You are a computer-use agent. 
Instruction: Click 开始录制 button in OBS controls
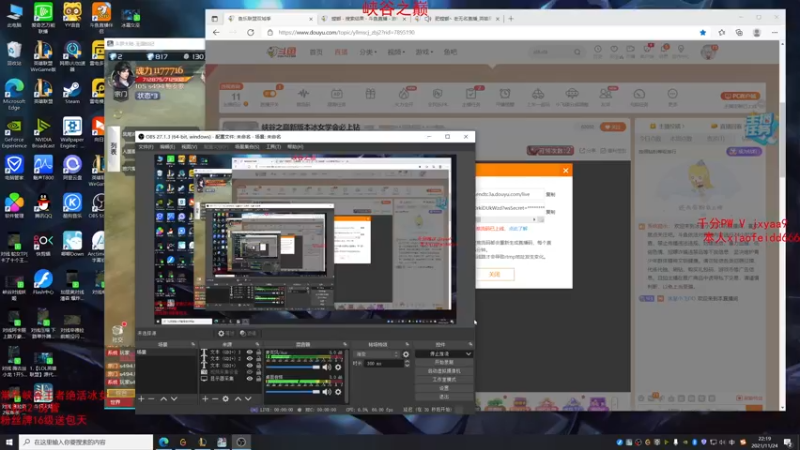444,362
